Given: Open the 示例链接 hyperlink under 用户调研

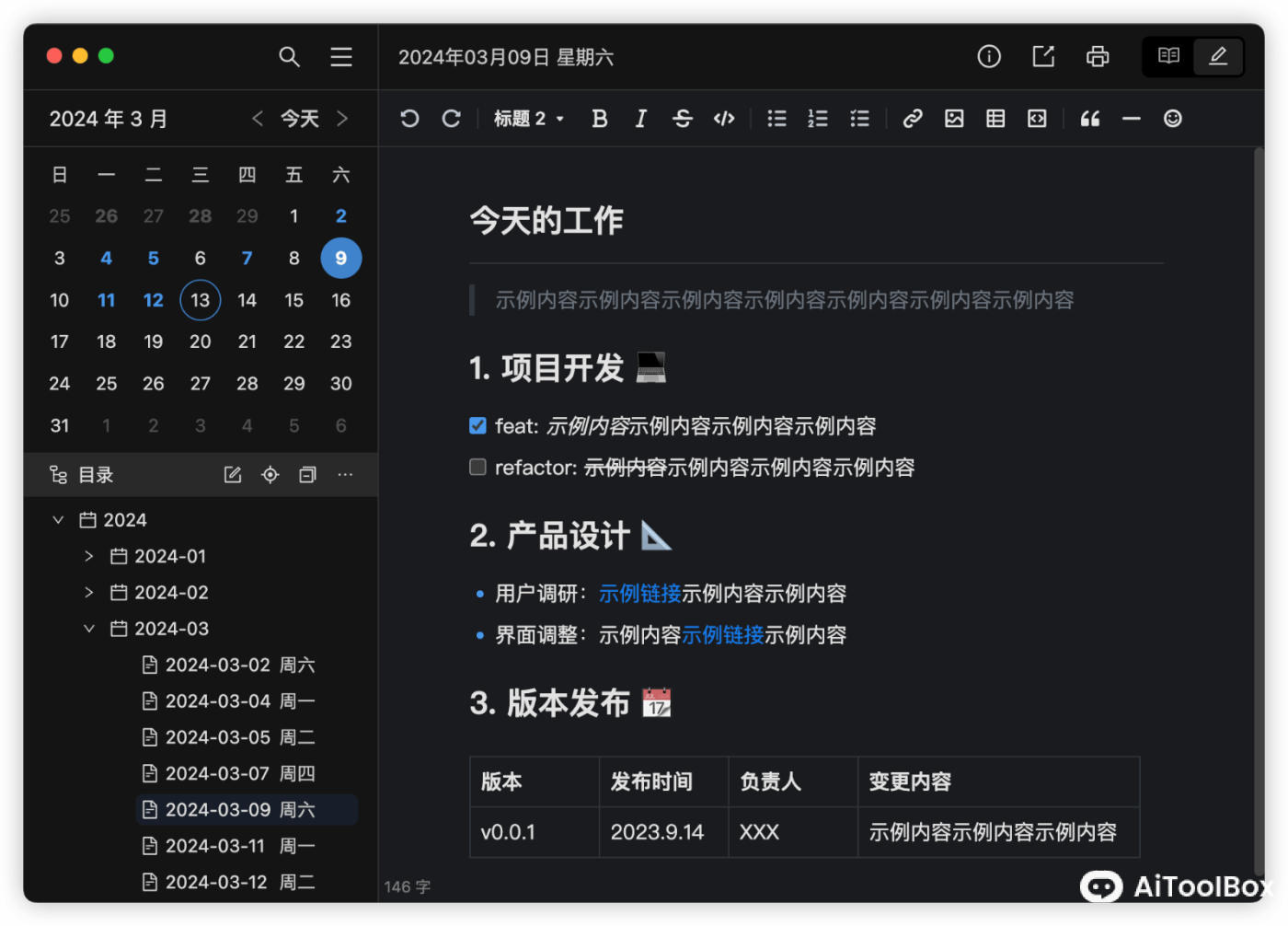Looking at the screenshot, I should tap(640, 593).
